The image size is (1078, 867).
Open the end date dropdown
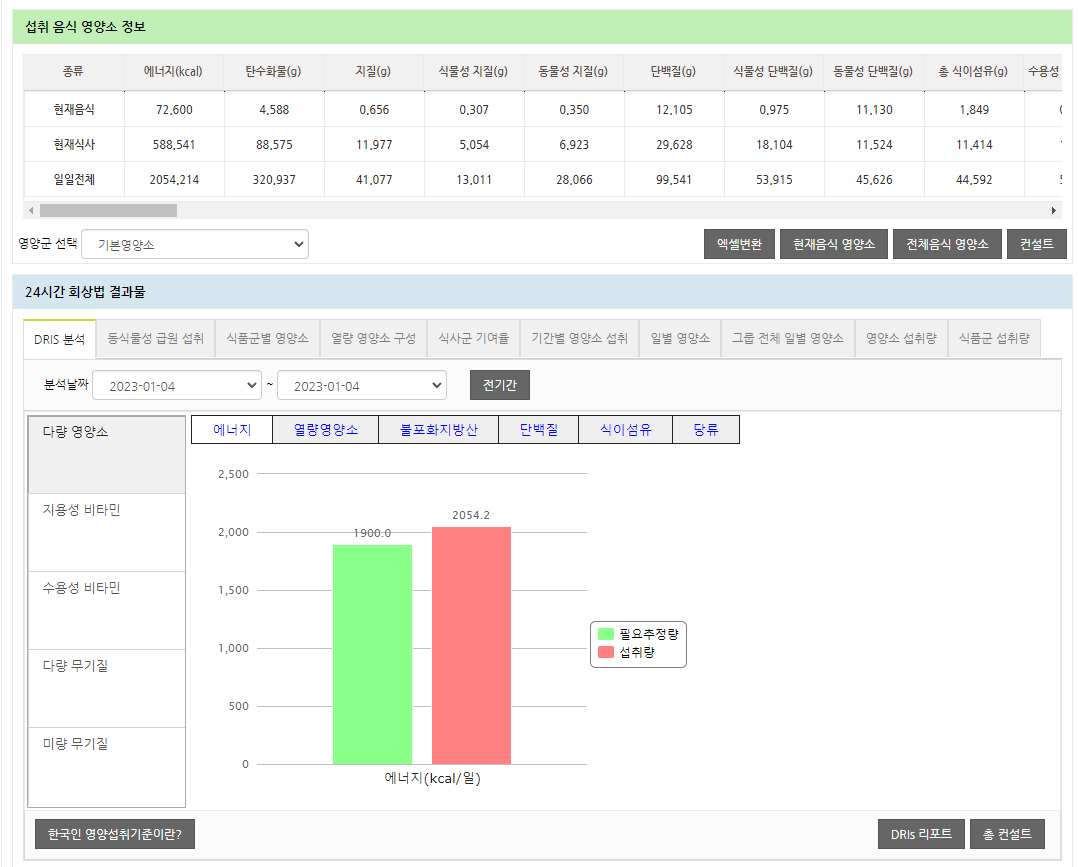(362, 386)
